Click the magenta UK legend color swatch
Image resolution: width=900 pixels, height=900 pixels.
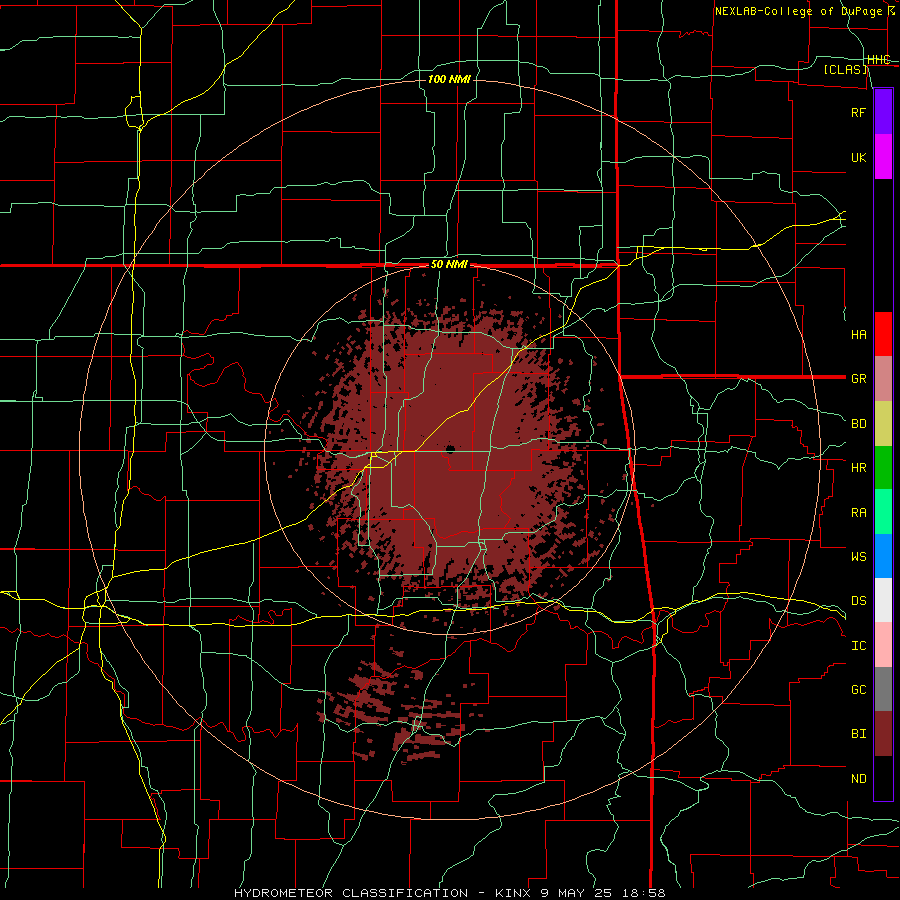(883, 157)
